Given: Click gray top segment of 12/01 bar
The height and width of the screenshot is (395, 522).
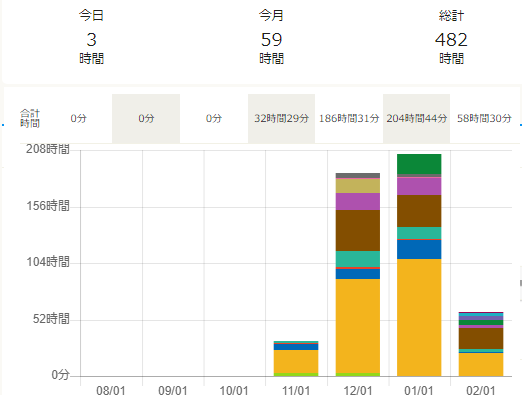Looking at the screenshot, I should coord(358,176).
